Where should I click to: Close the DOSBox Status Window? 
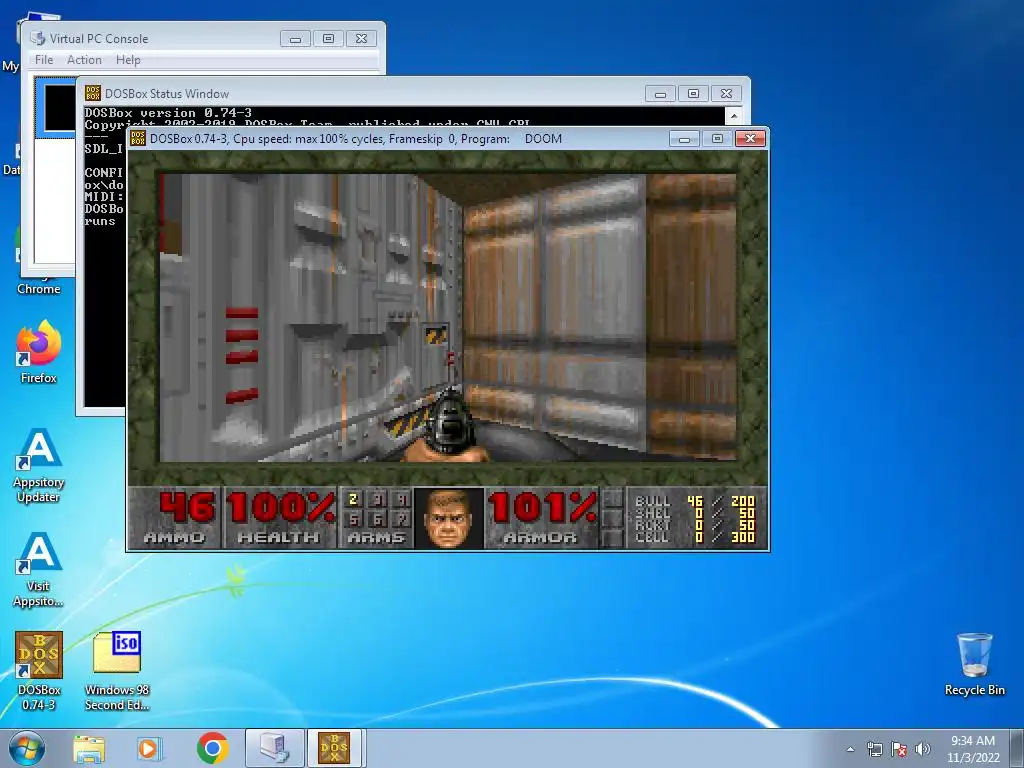[726, 93]
